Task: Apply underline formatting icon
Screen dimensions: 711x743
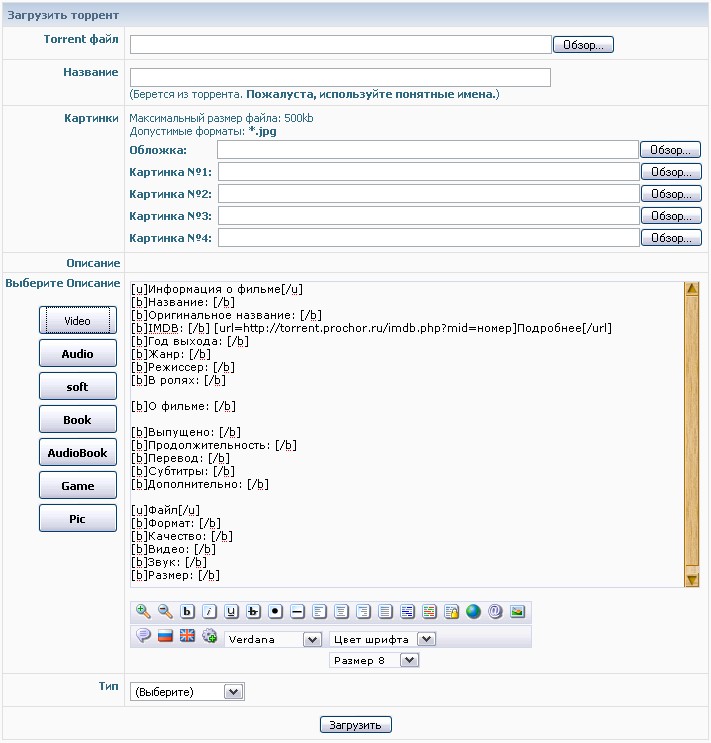Action: [x=231, y=612]
